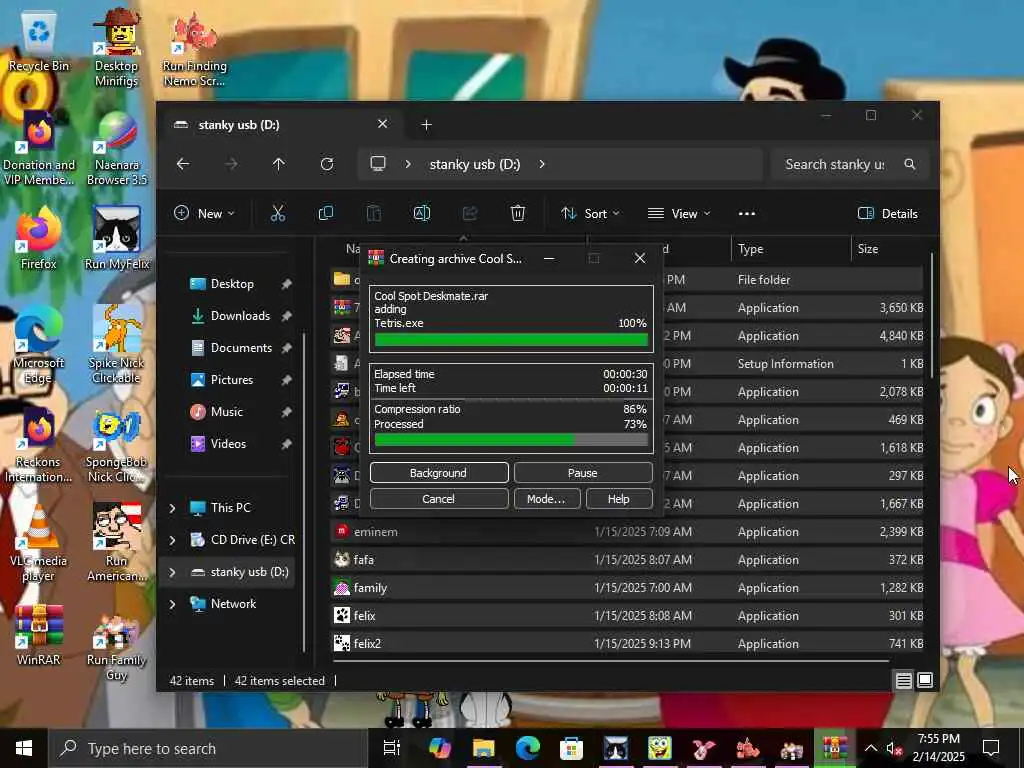Viewport: 1024px width, 768px height.
Task: Switch to large thumbnails view icon
Action: coord(925,680)
